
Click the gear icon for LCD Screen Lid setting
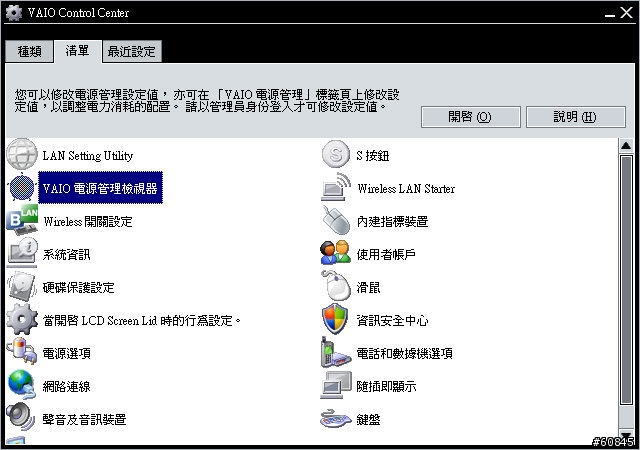(22, 319)
